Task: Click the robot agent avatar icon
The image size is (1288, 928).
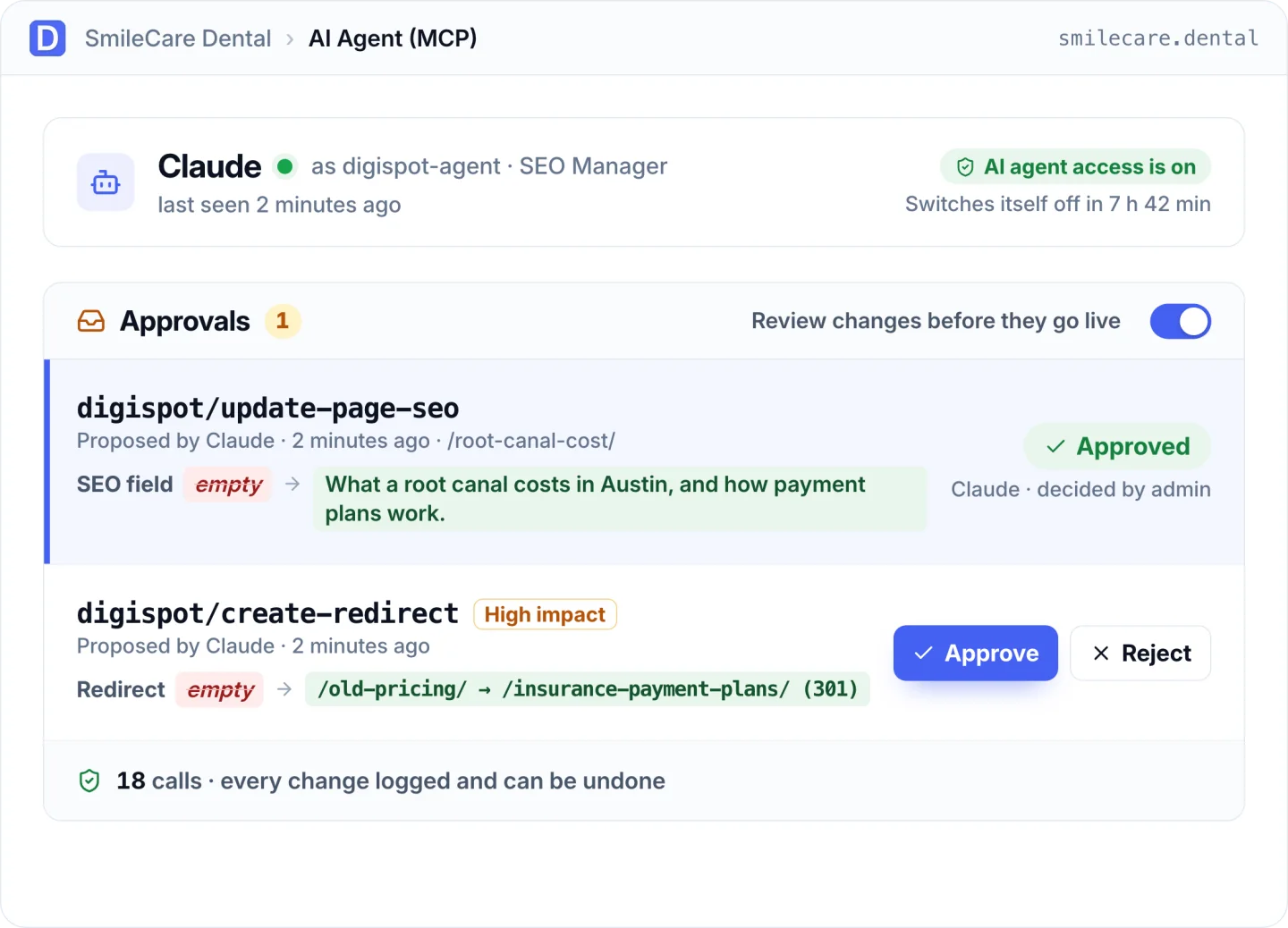Action: [x=106, y=182]
